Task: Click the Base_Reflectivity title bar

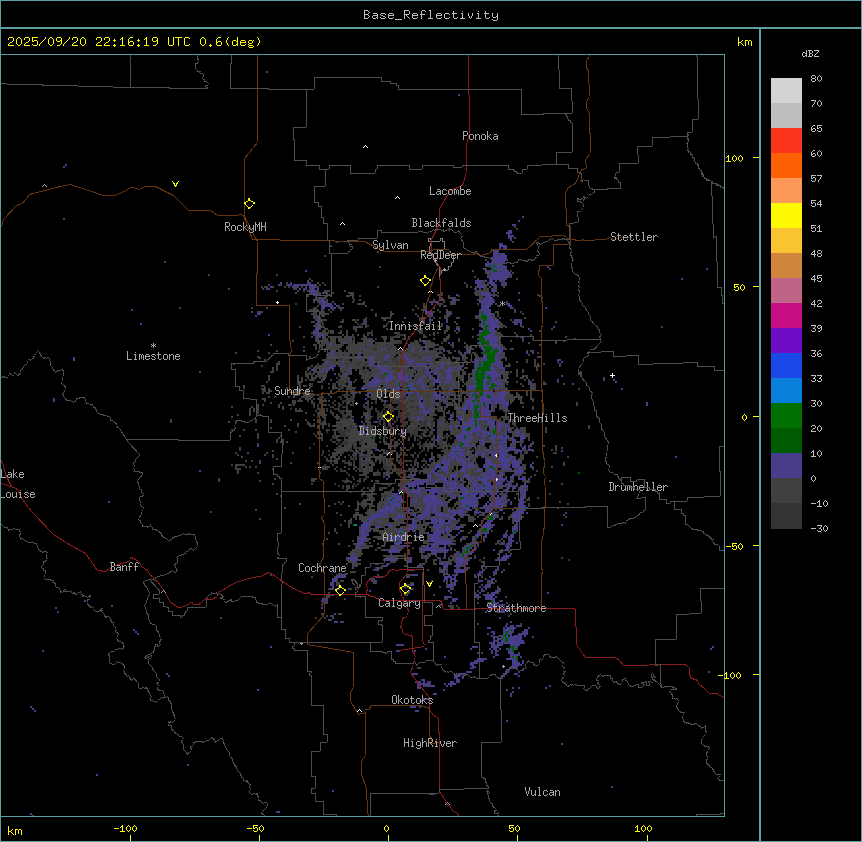Action: point(430,15)
